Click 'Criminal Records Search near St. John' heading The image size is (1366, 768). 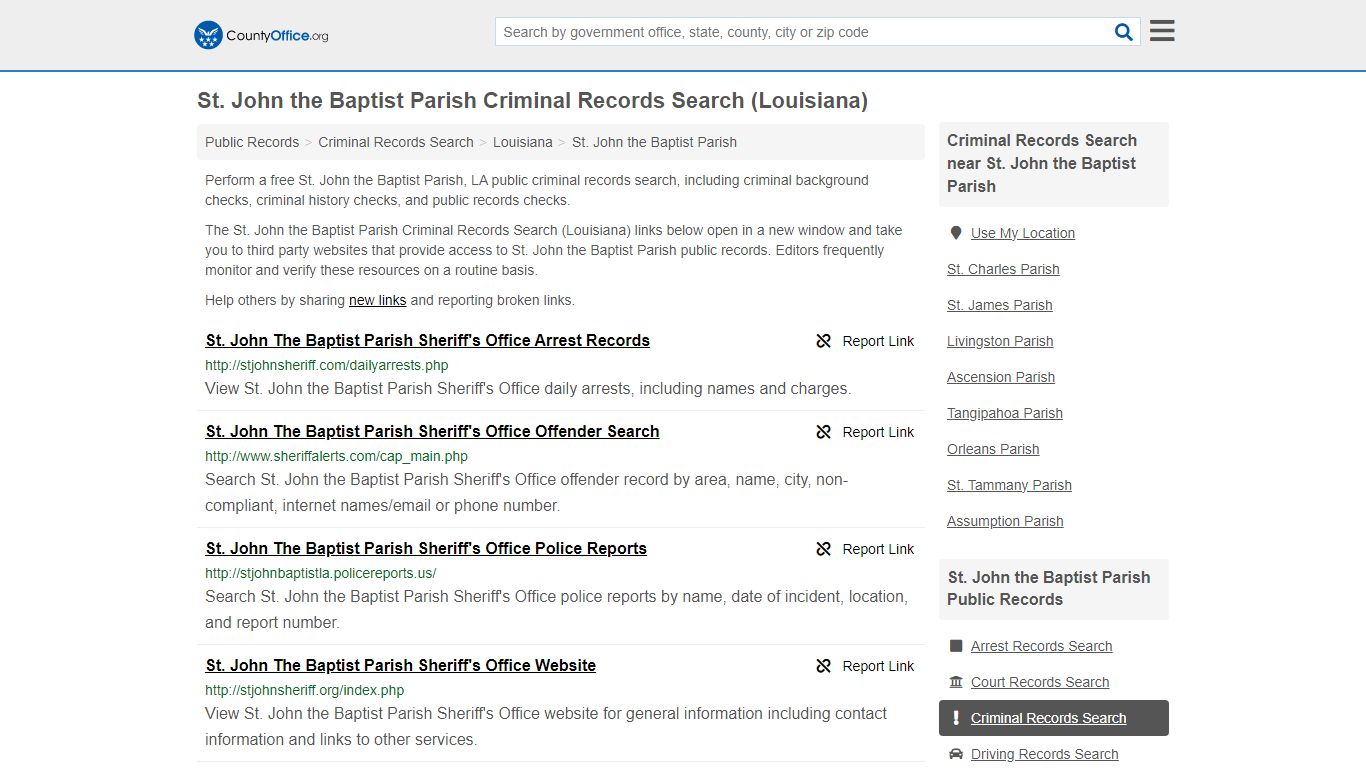(x=1042, y=163)
